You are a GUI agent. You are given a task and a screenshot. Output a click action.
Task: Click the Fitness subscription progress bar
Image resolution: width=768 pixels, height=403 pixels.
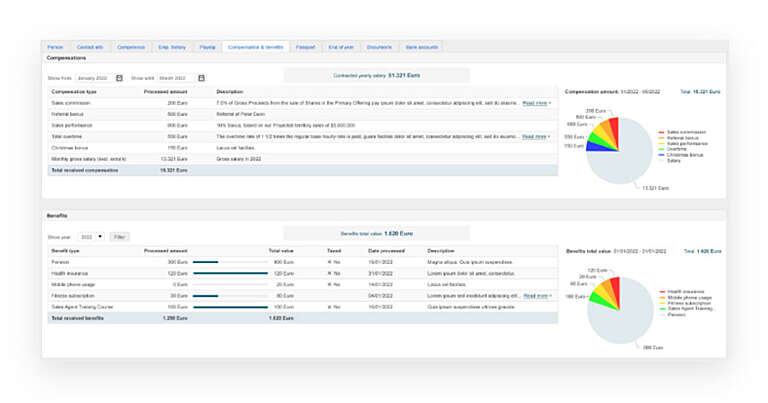pos(230,296)
